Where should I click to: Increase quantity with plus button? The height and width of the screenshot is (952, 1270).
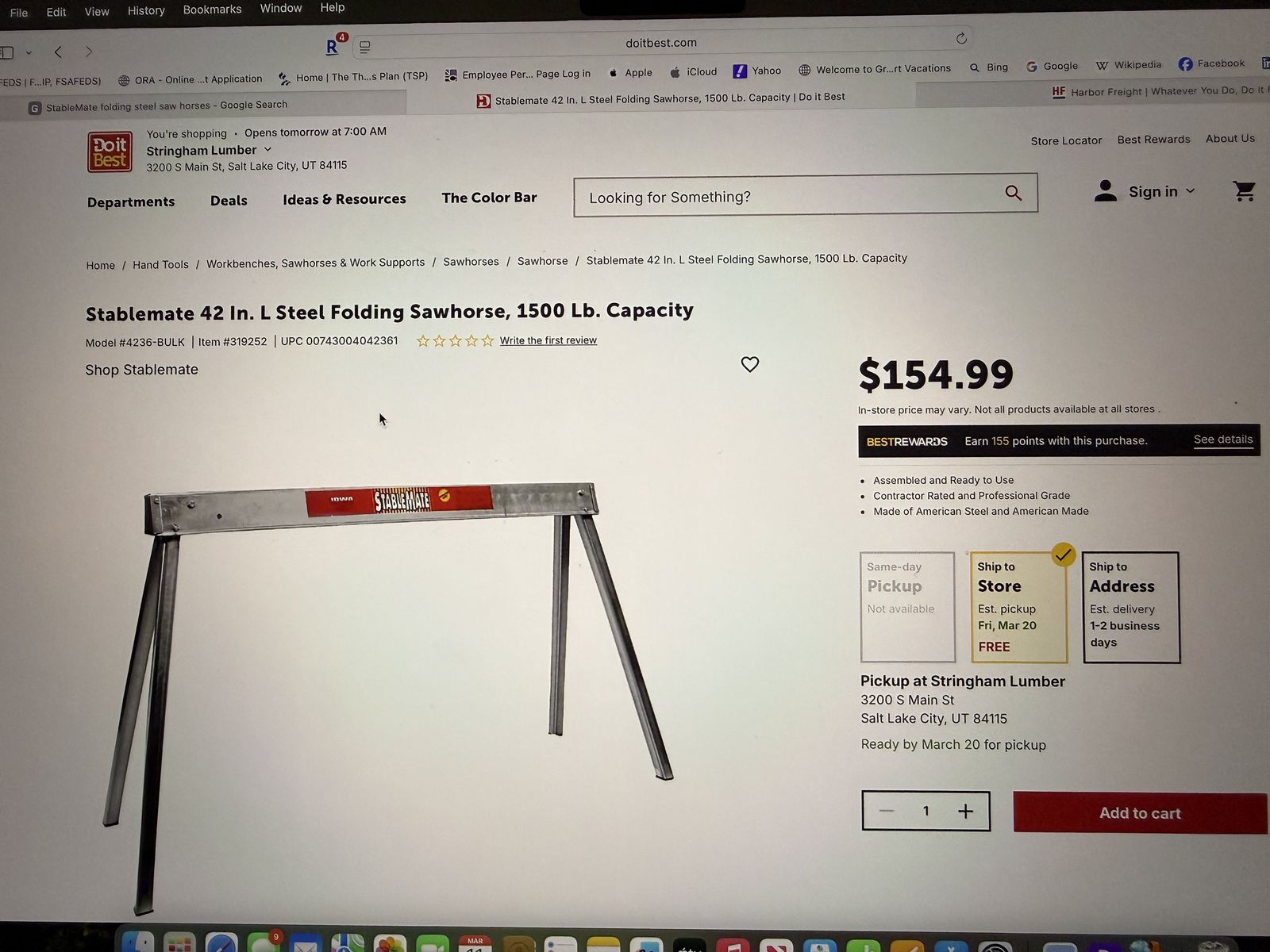tap(965, 811)
